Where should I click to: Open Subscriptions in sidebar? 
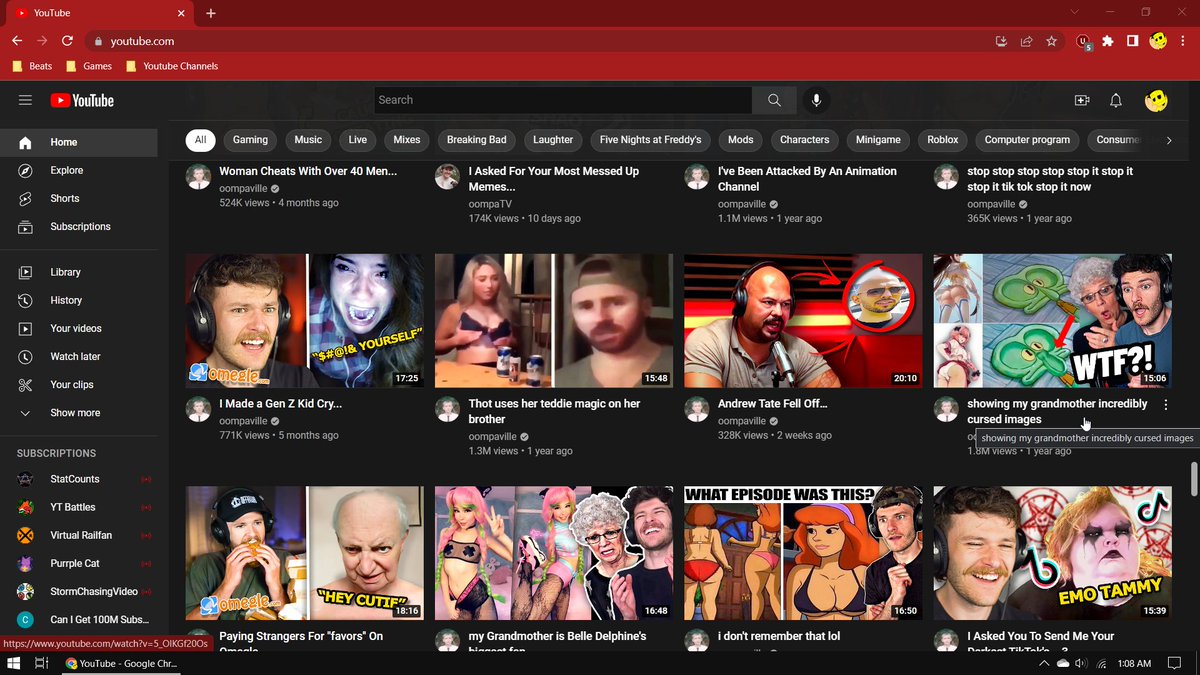[79, 226]
